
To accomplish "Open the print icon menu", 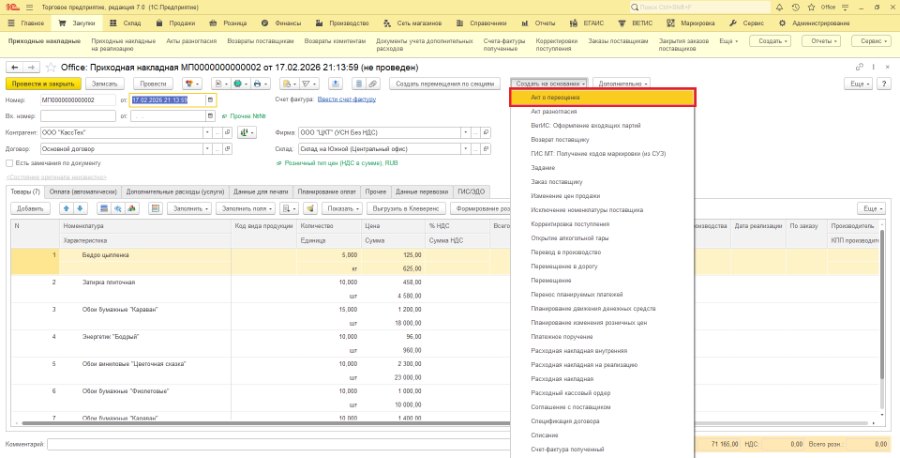I will pyautogui.click(x=261, y=84).
